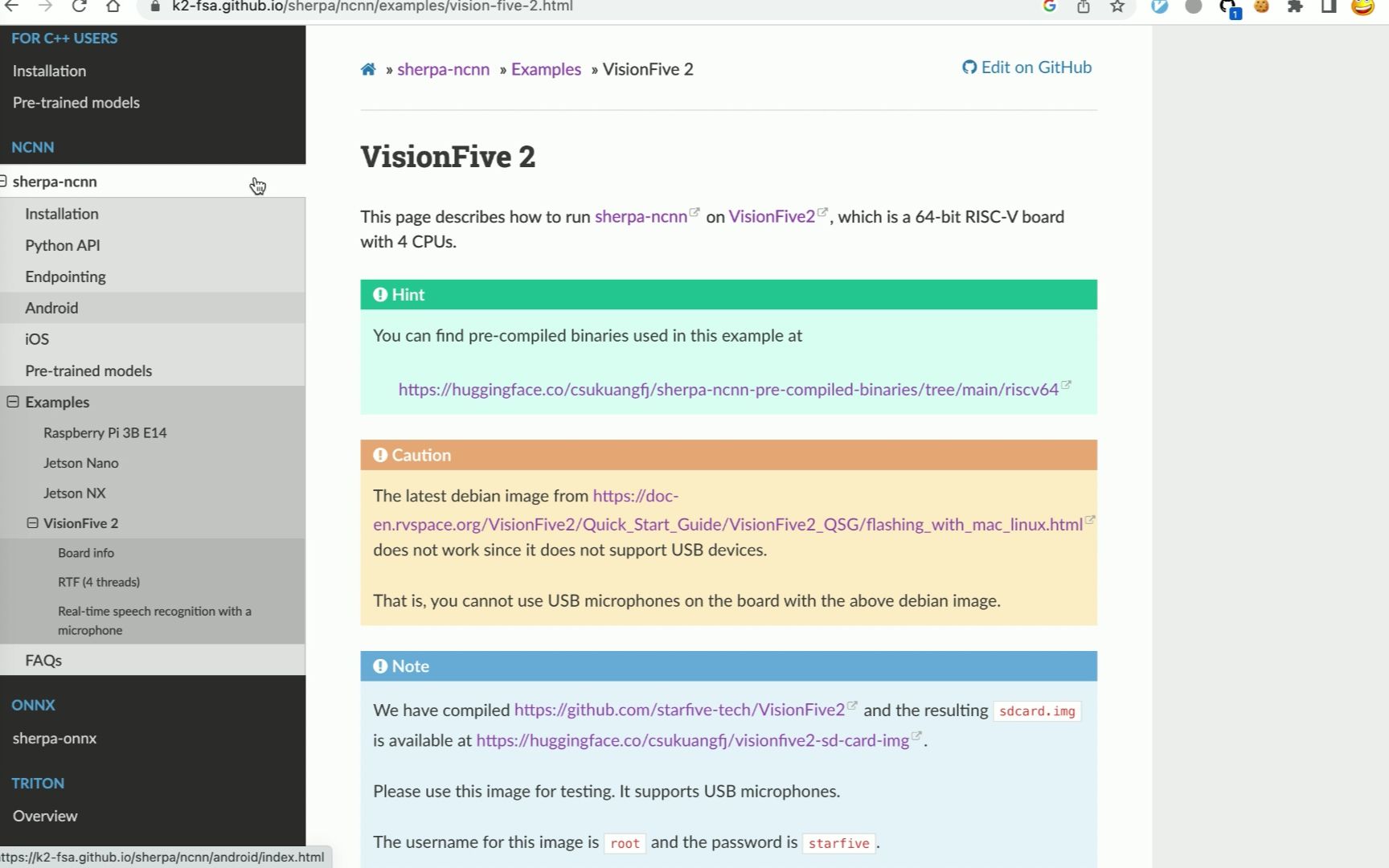Open Jetson NX example
The image size is (1389, 868).
pos(75,493)
